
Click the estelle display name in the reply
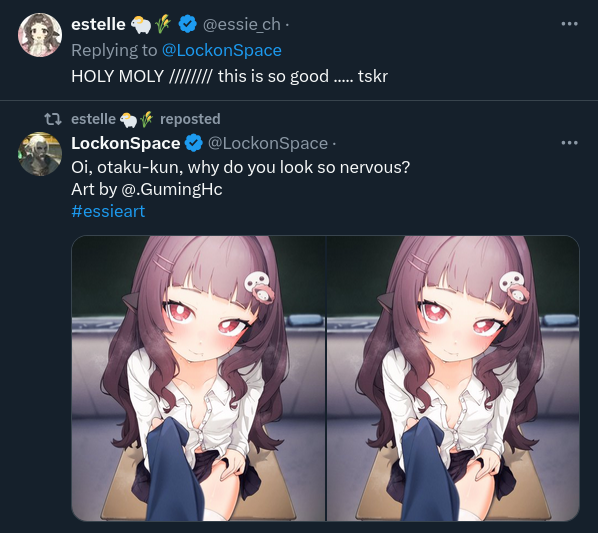pyautogui.click(x=98, y=24)
